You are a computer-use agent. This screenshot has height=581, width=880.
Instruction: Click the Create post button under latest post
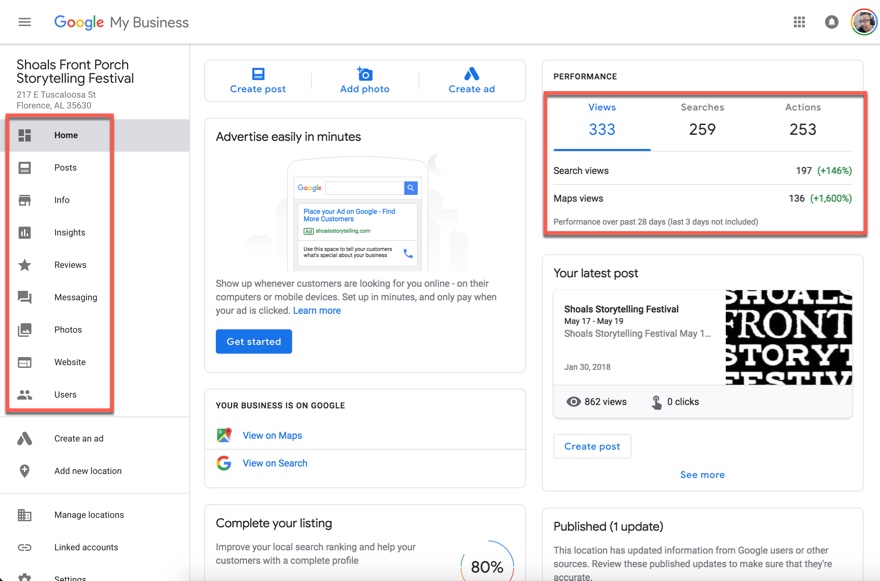(592, 446)
